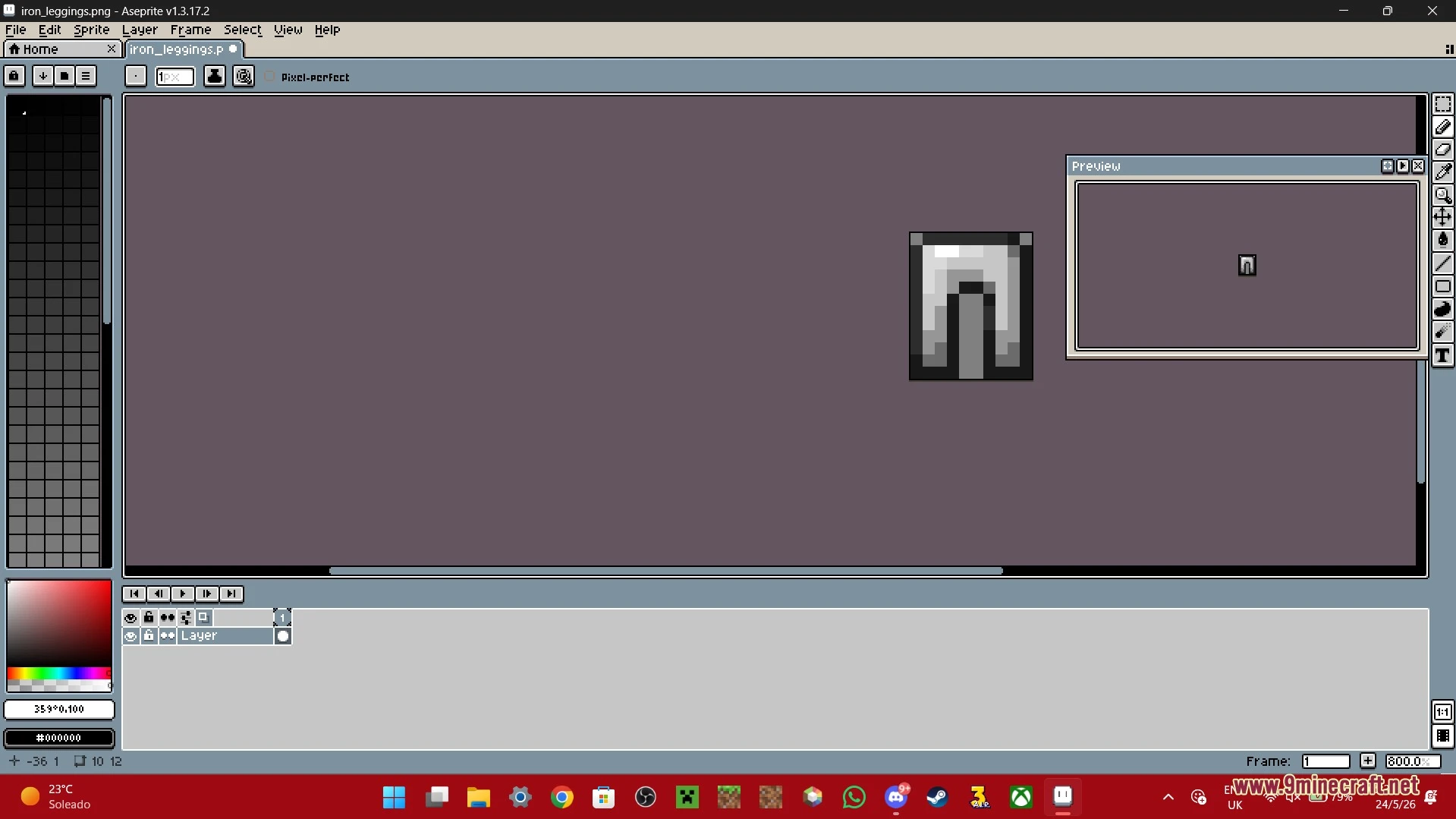The height and width of the screenshot is (819, 1456).
Task: Open timeline settings sliders icon
Action: click(186, 618)
